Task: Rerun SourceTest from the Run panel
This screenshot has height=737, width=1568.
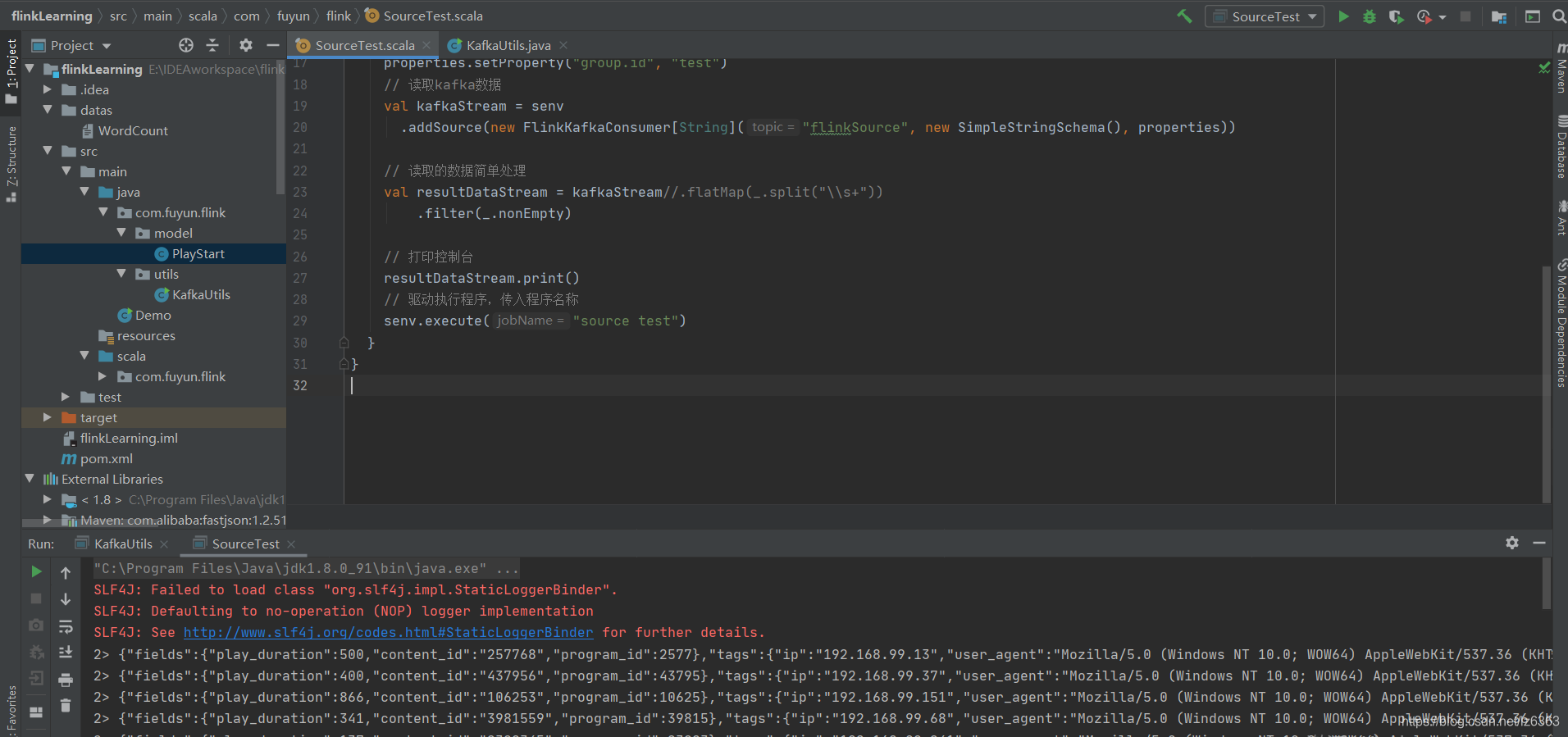Action: point(36,571)
